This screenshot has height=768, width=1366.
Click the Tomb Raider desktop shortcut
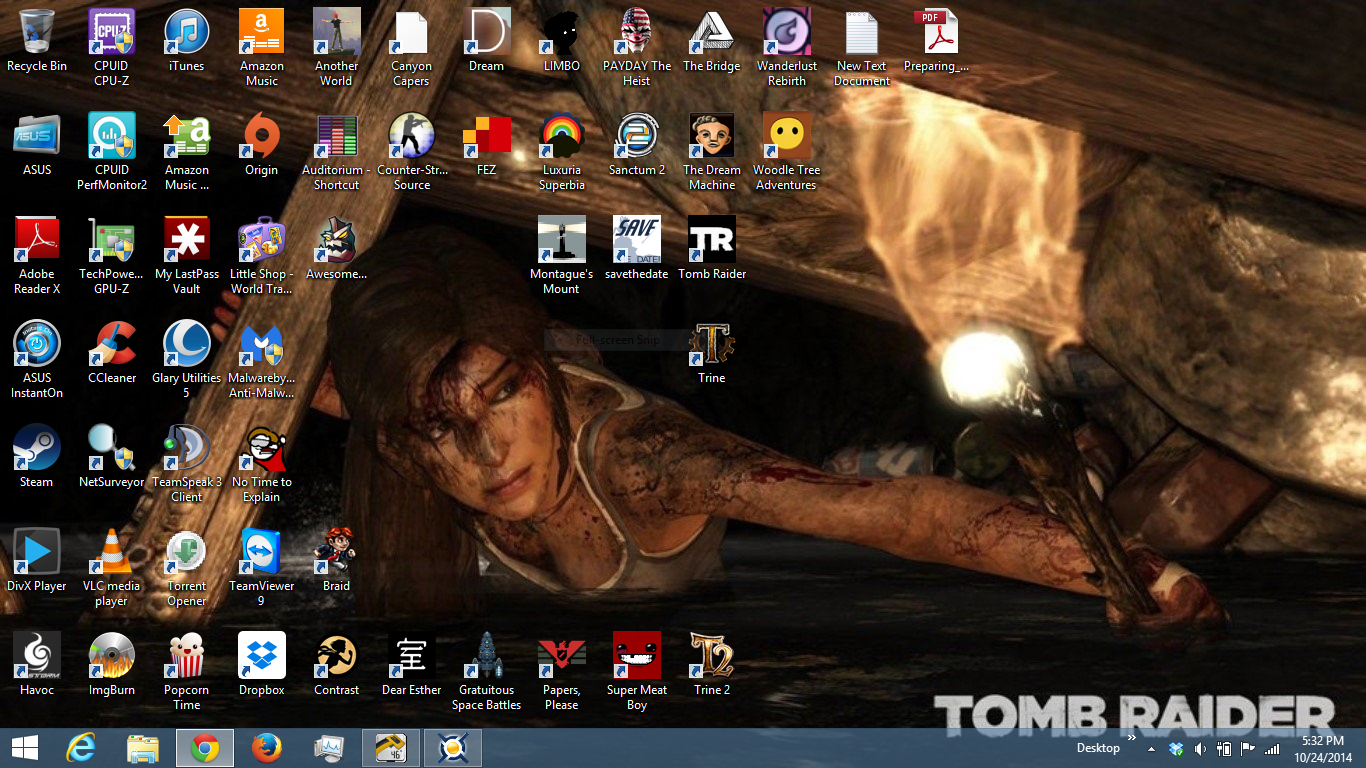coord(712,240)
